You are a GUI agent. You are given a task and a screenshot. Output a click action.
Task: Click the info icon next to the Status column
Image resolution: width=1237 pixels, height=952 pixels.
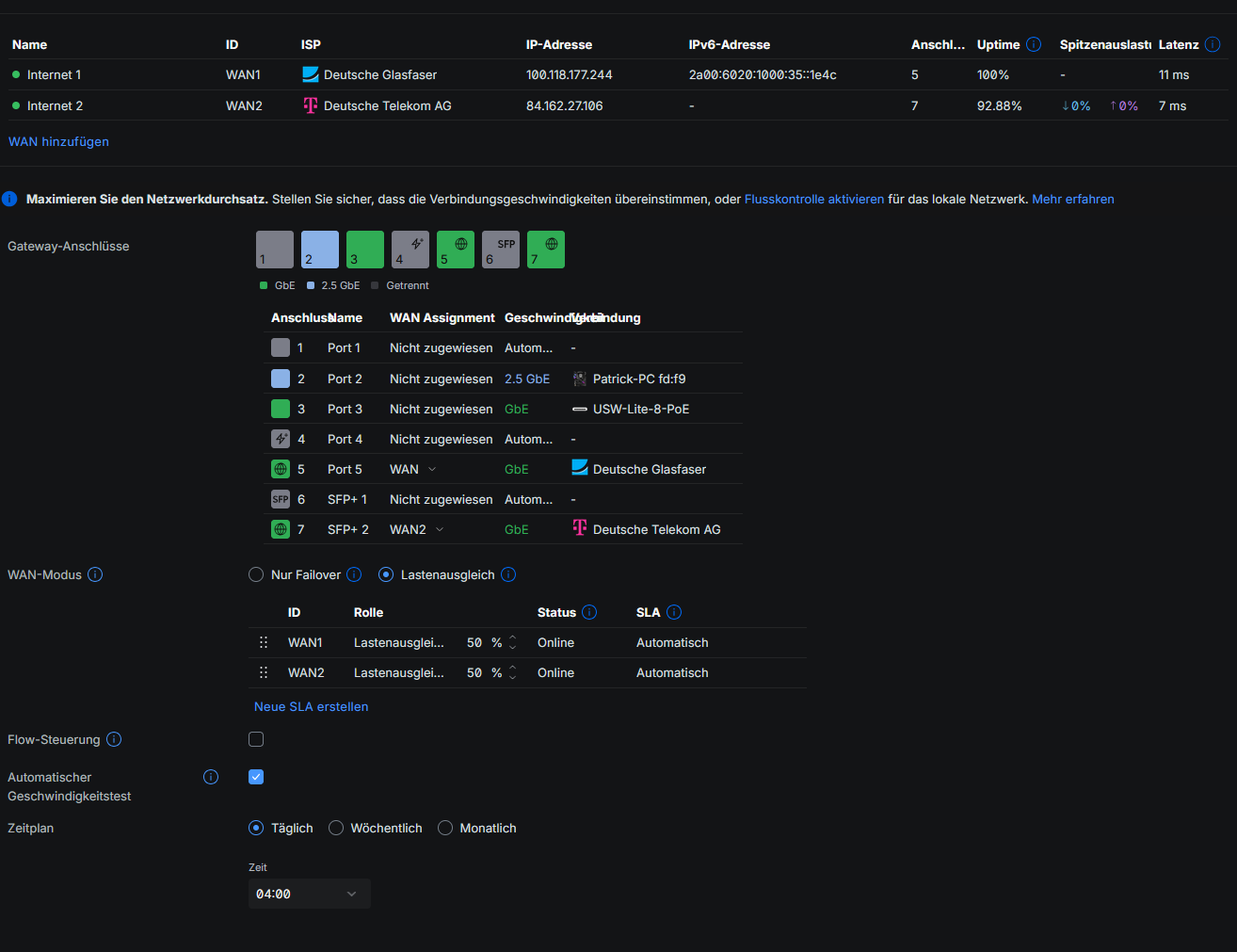(x=591, y=612)
